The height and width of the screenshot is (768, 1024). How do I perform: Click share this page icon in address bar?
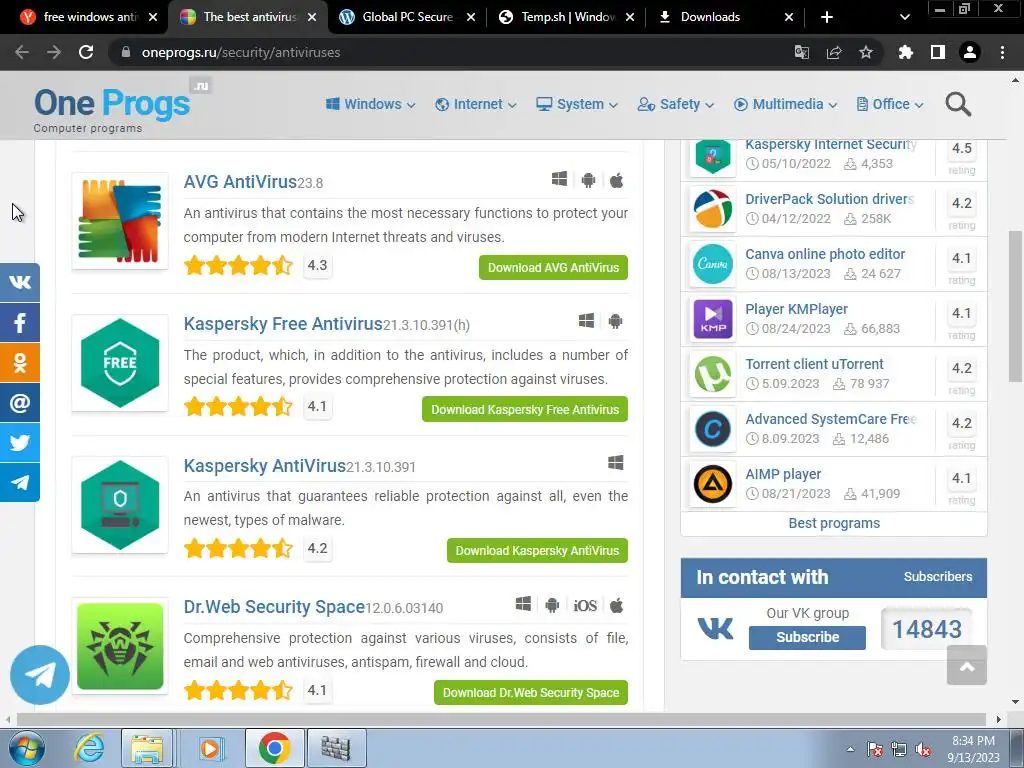[x=834, y=52]
